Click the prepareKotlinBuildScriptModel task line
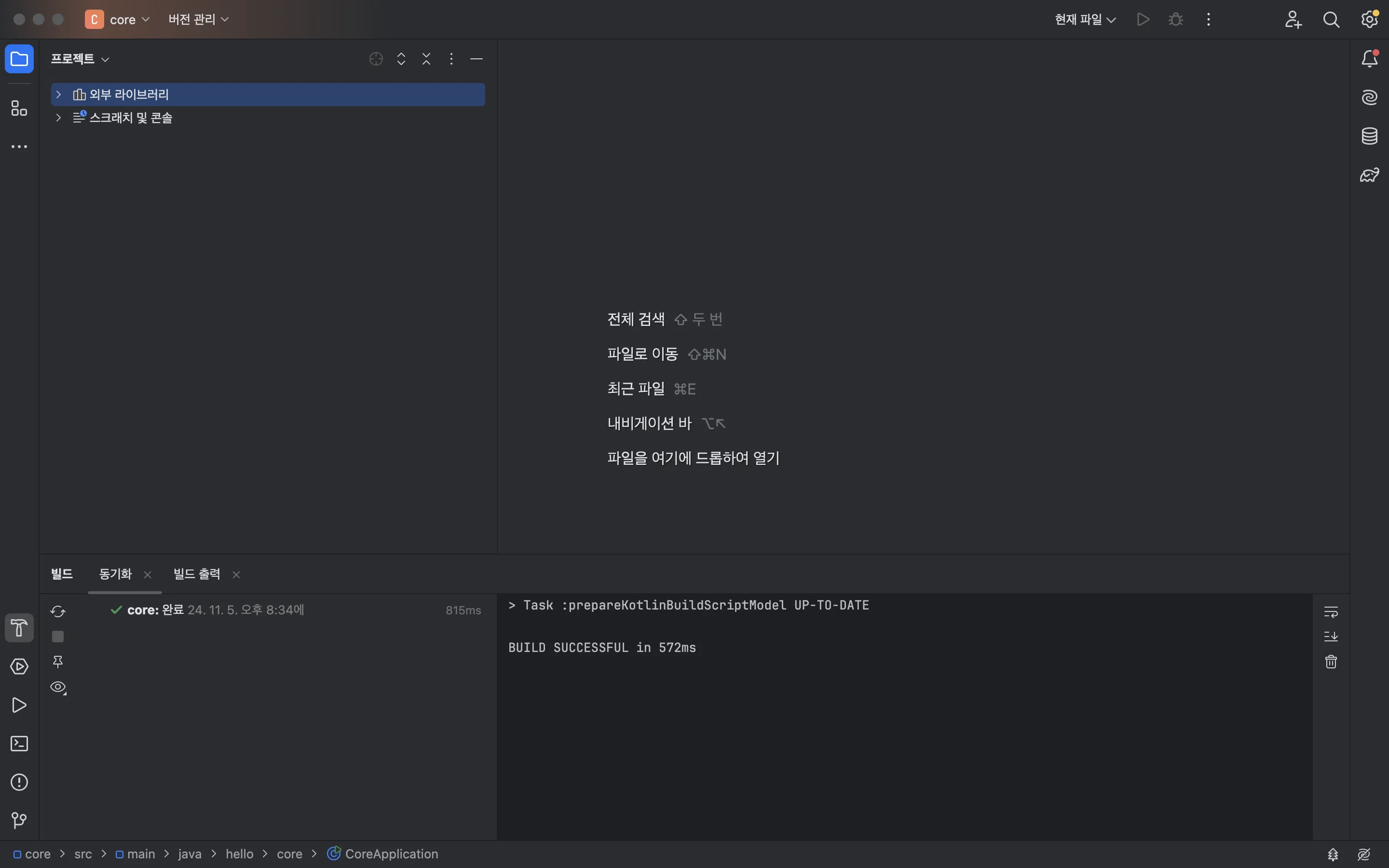 coord(688,605)
